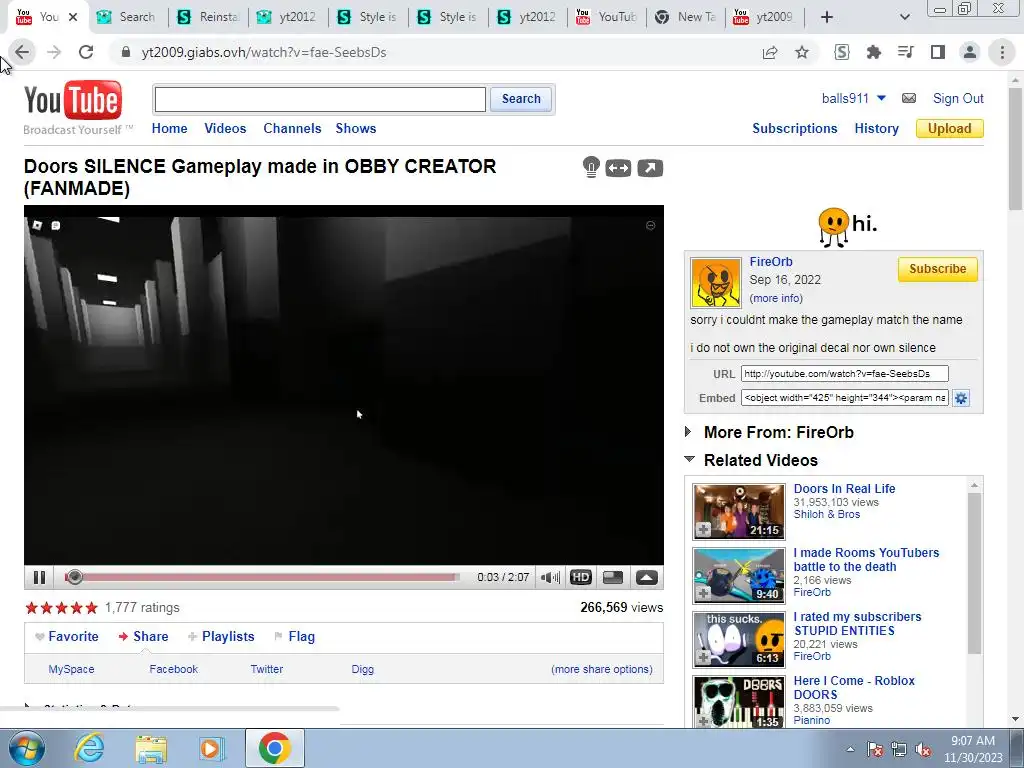Open 'I made Rooms YouTubers battle' link
The width and height of the screenshot is (1024, 768).
coord(866,560)
